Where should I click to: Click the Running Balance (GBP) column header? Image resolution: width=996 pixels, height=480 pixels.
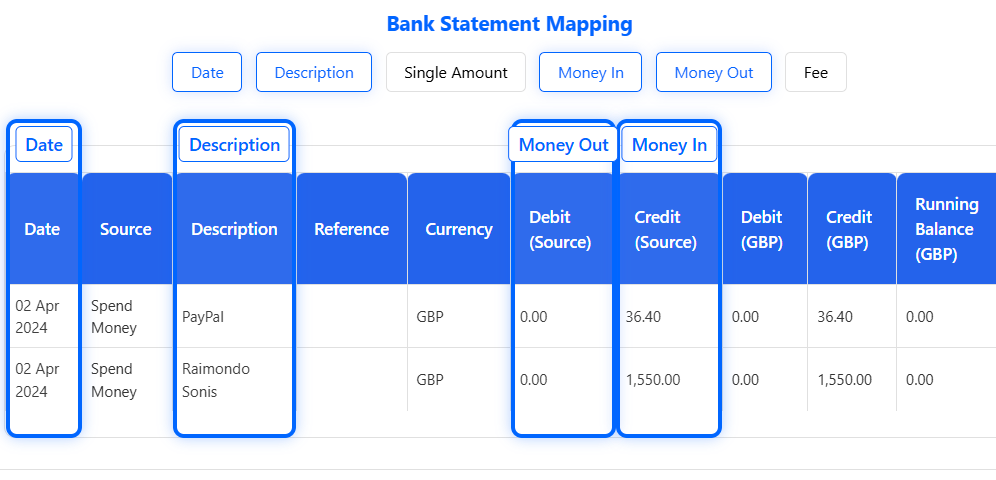[x=946, y=229]
